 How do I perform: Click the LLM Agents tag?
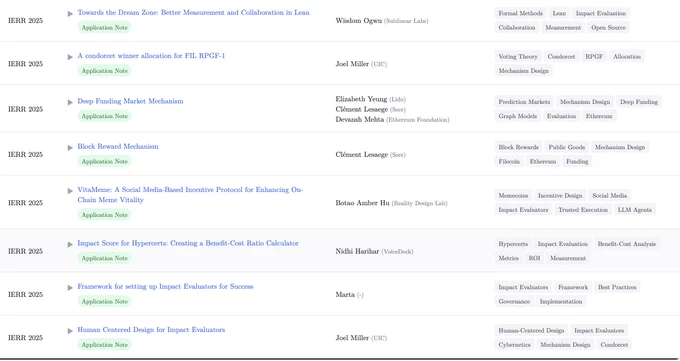(635, 210)
